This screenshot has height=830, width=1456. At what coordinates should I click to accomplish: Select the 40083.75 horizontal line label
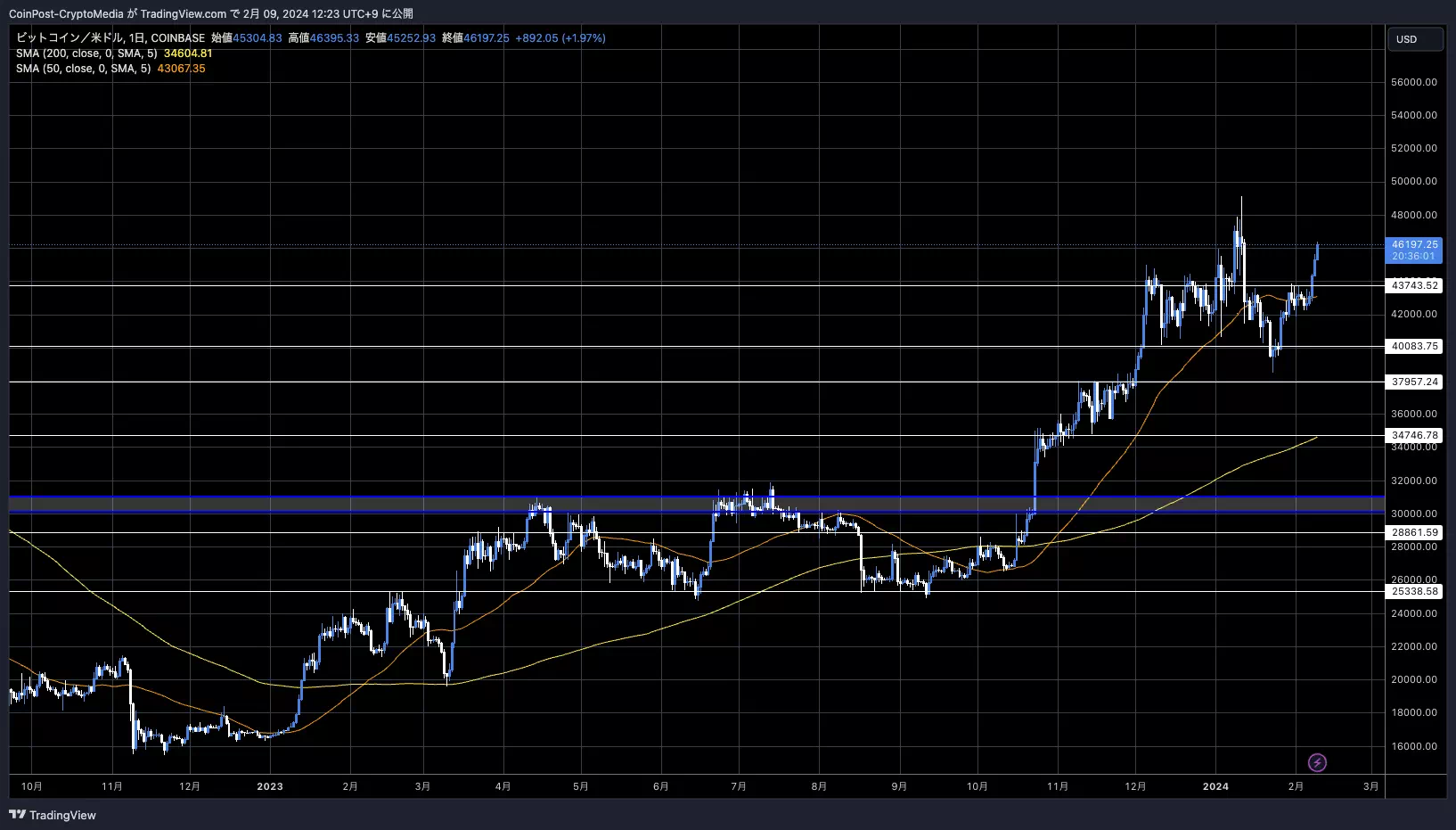point(1414,346)
